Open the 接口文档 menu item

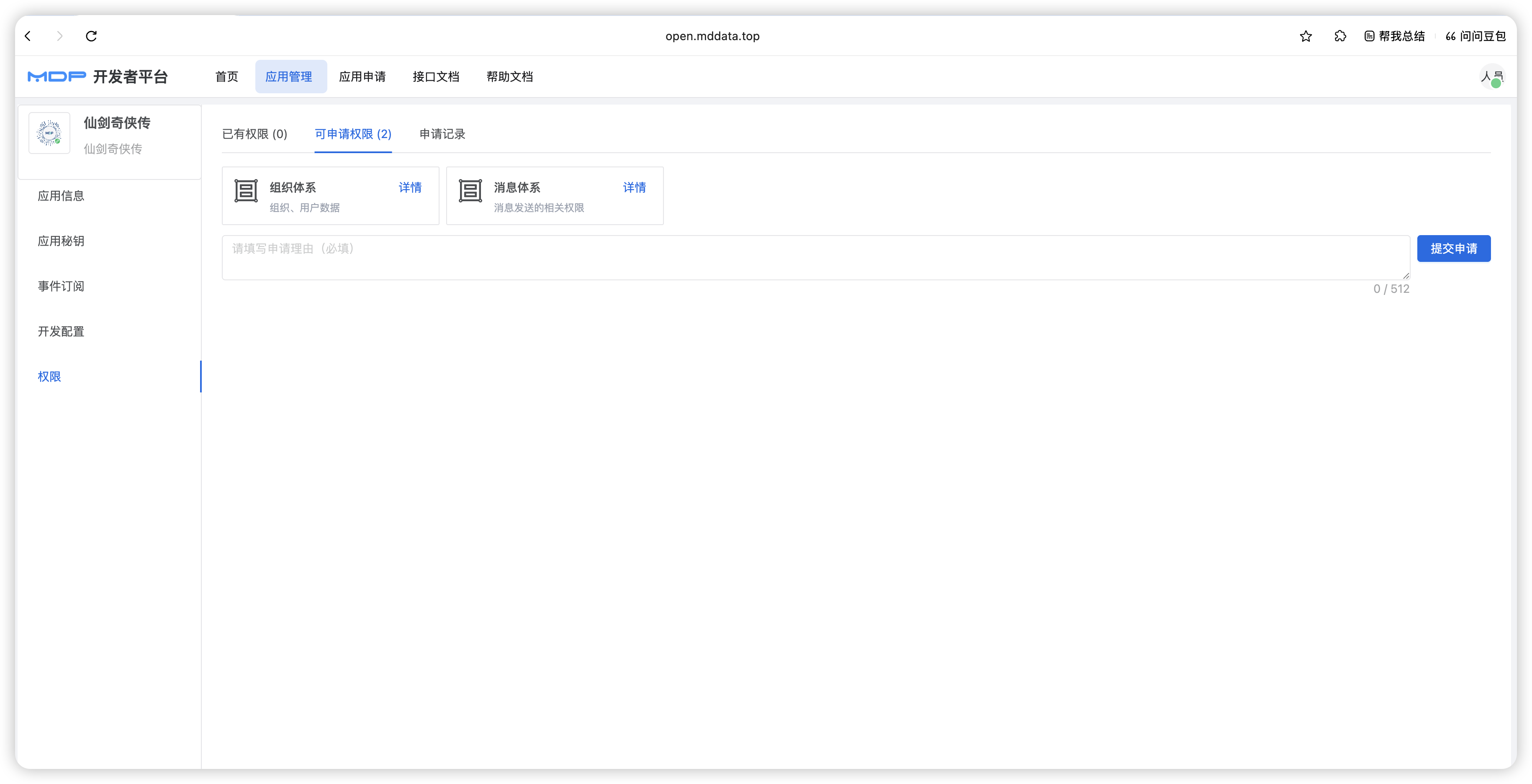[436, 77]
